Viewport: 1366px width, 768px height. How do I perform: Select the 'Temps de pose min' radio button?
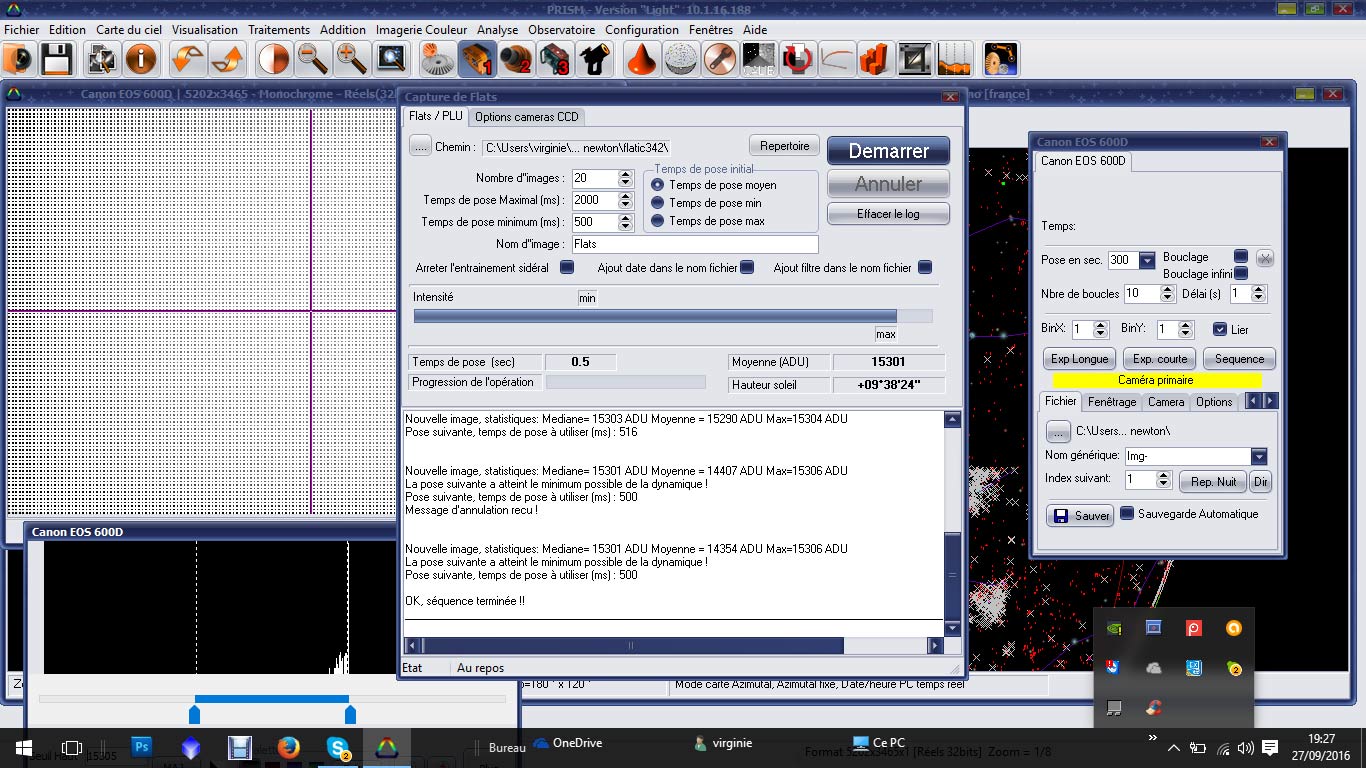[x=658, y=203]
